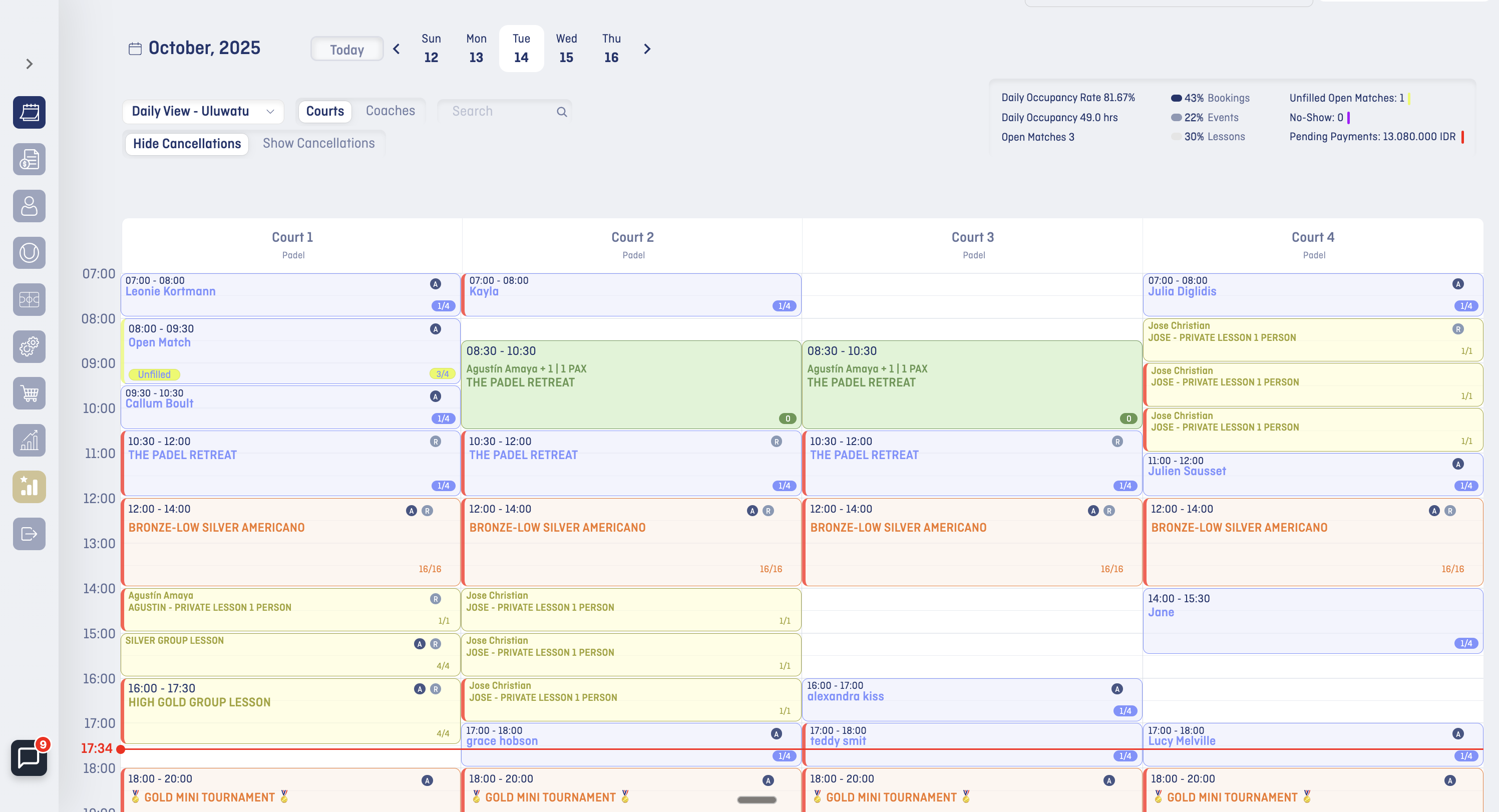
Task: Click the tennis ball sports icon
Action: (x=29, y=252)
